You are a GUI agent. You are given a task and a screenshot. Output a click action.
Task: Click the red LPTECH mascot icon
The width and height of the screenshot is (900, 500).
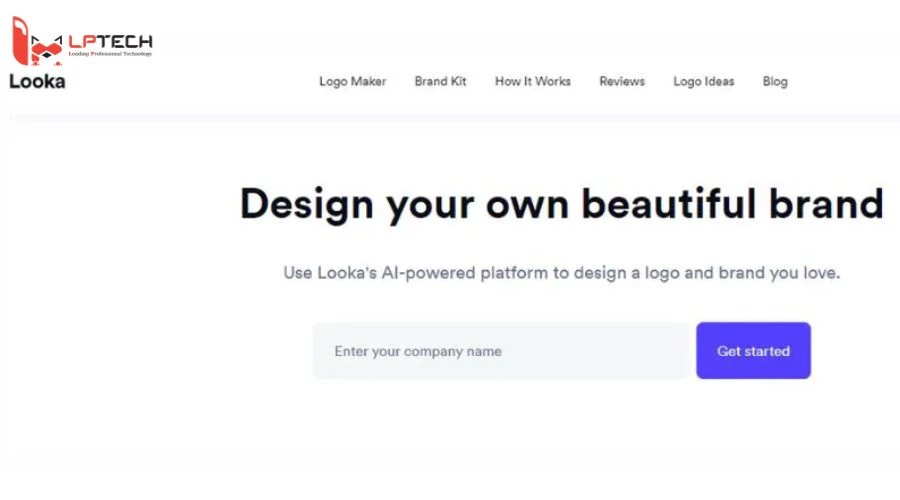coord(37,41)
